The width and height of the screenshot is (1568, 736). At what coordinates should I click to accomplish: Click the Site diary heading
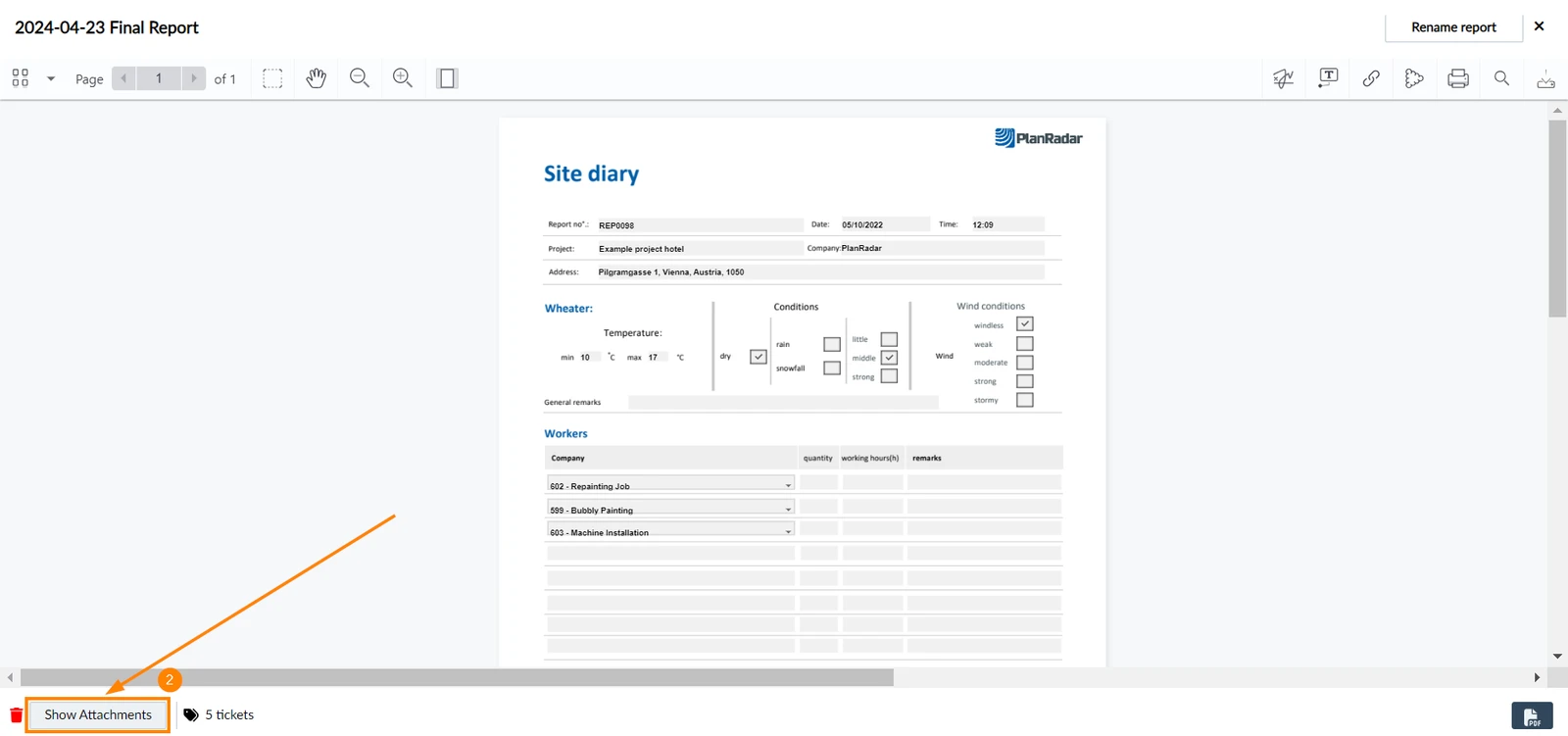coord(591,173)
